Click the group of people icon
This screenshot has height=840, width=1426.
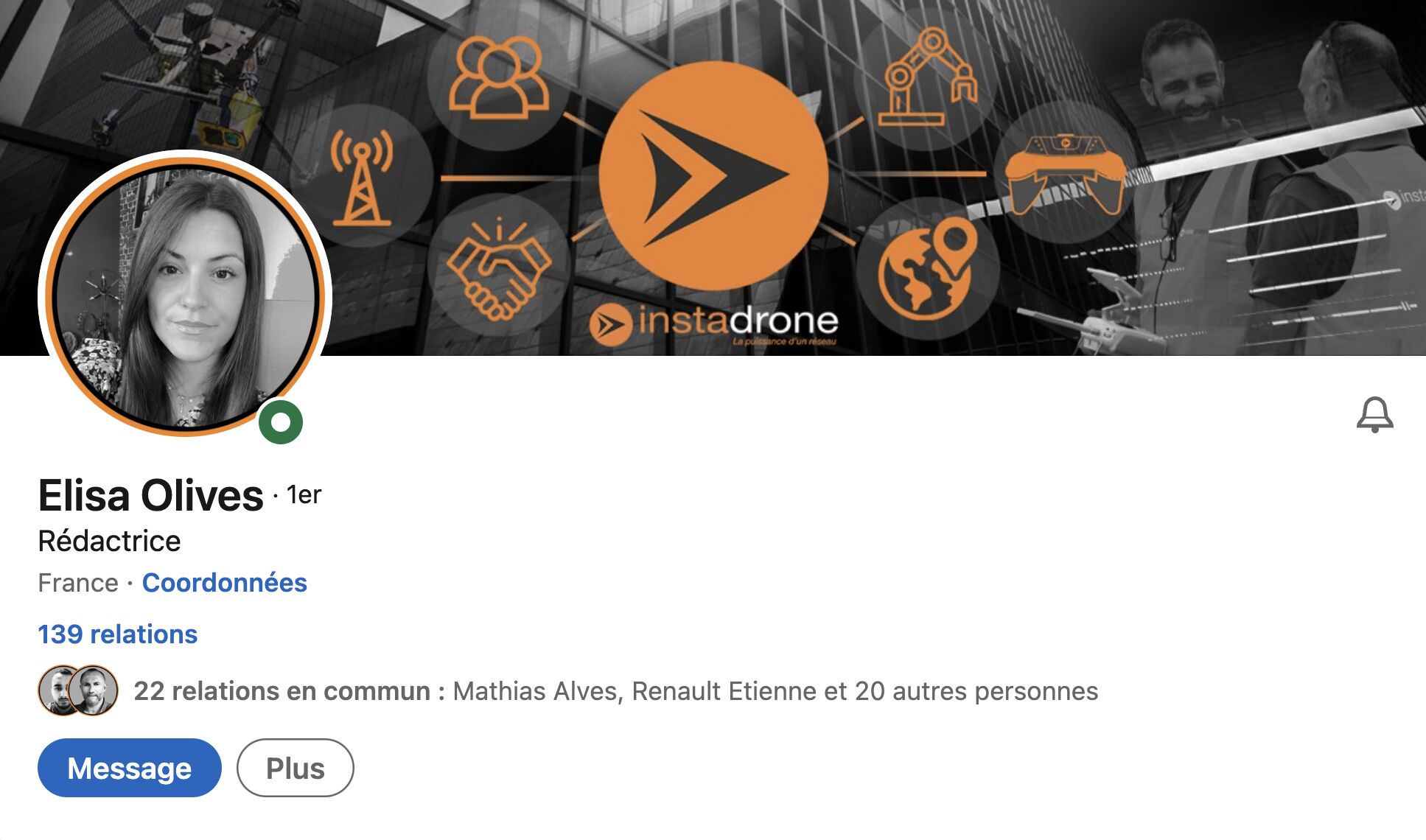[x=499, y=78]
